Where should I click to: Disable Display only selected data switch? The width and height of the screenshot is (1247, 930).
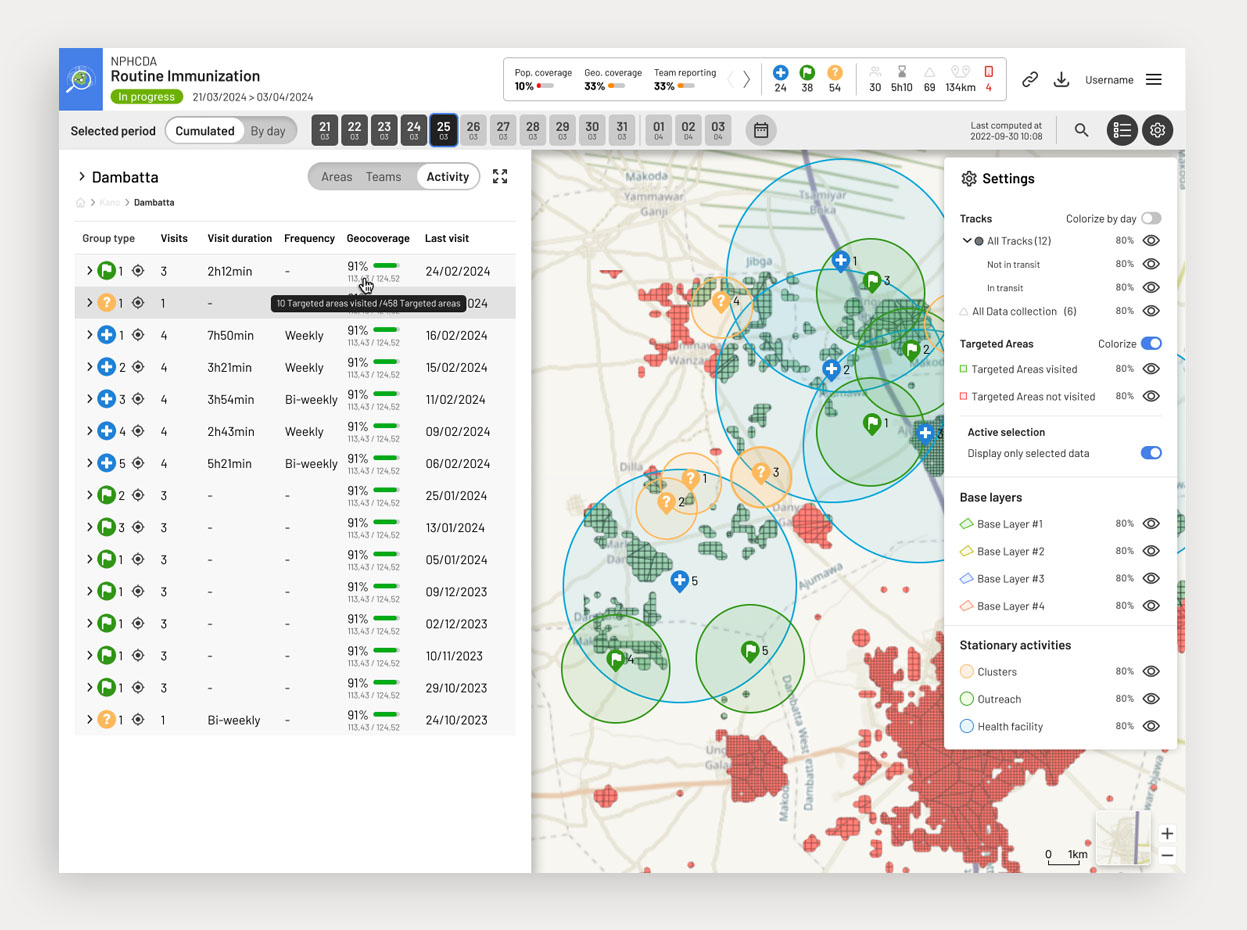(1151, 453)
